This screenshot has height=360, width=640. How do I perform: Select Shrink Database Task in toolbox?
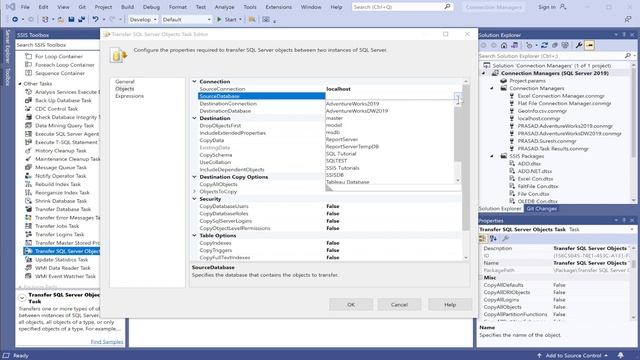click(x=61, y=201)
